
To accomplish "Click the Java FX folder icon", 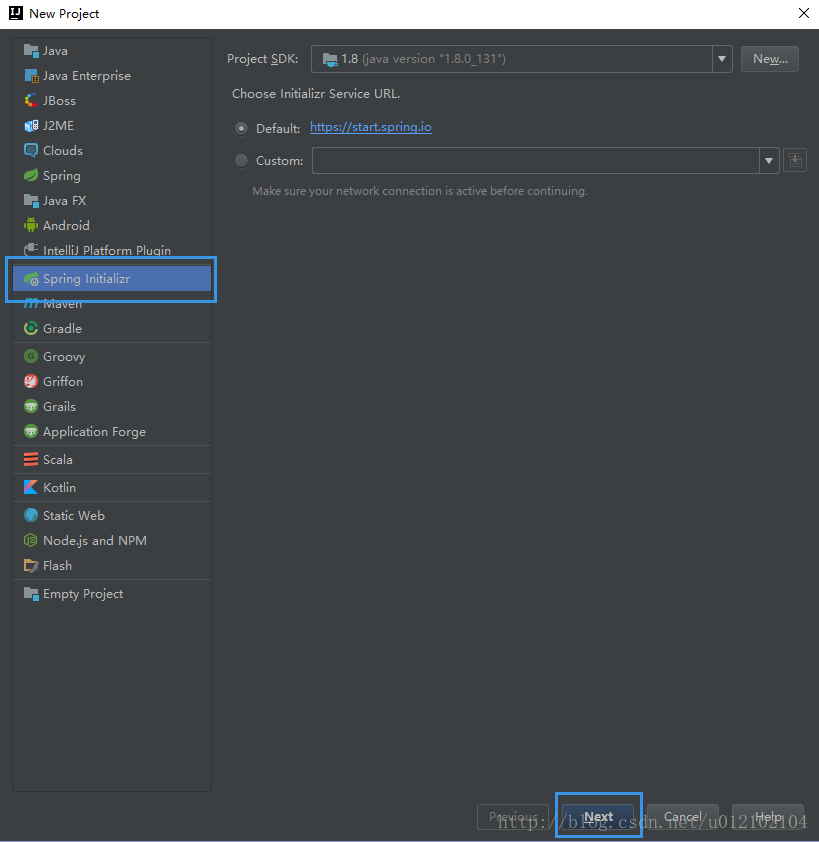I will tap(31, 201).
